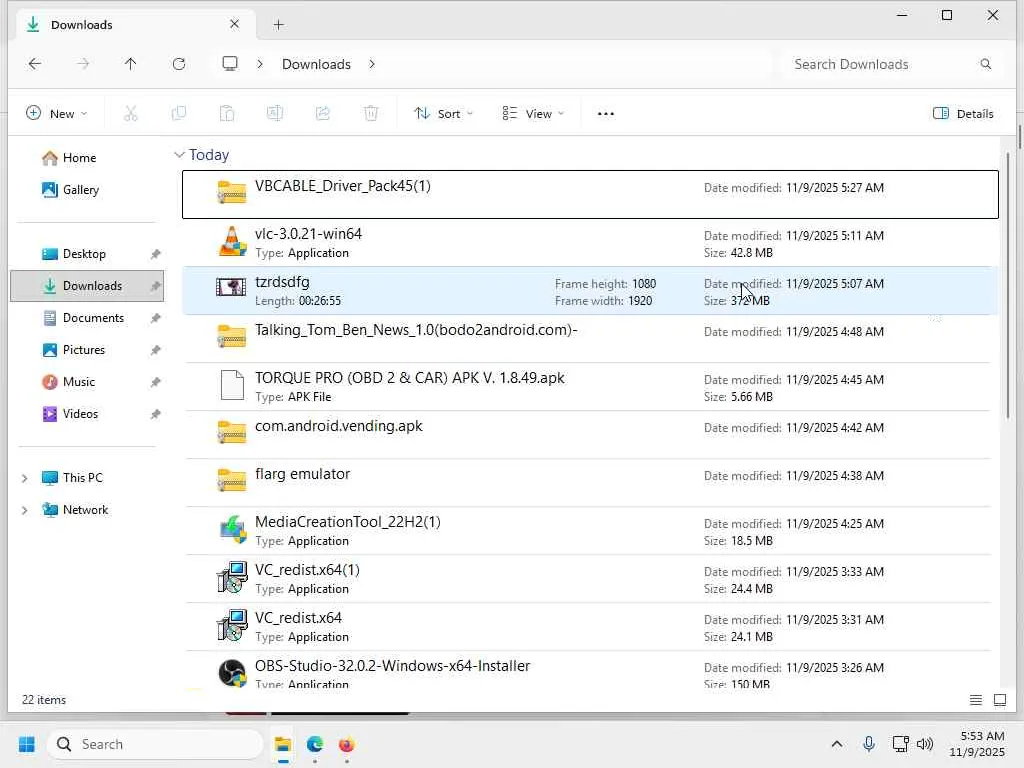Open Desktop in the navigation pane
The height and width of the screenshot is (768, 1024).
tap(84, 254)
